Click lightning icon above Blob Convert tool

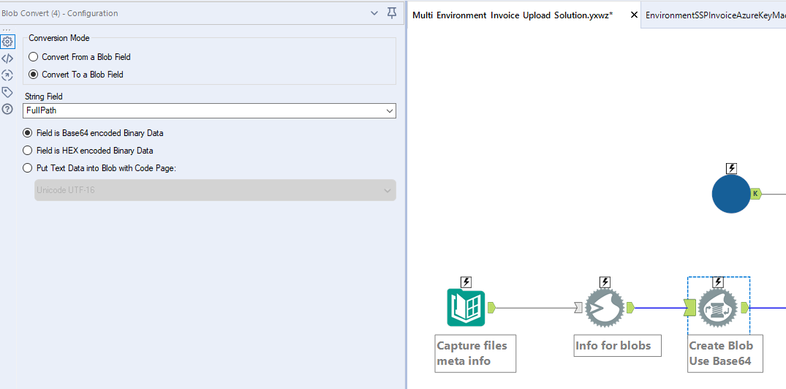(x=718, y=282)
